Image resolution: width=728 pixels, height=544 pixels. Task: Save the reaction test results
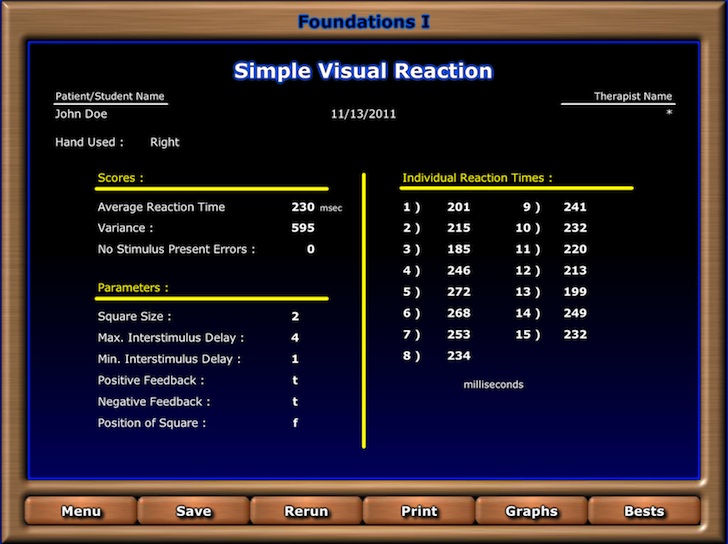point(194,511)
